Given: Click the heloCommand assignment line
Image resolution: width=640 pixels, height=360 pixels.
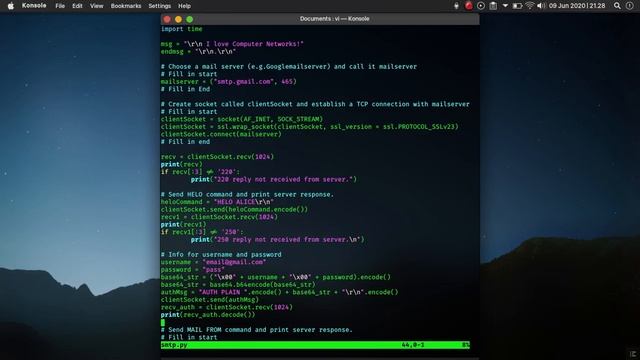Looking at the screenshot, I should (217, 202).
